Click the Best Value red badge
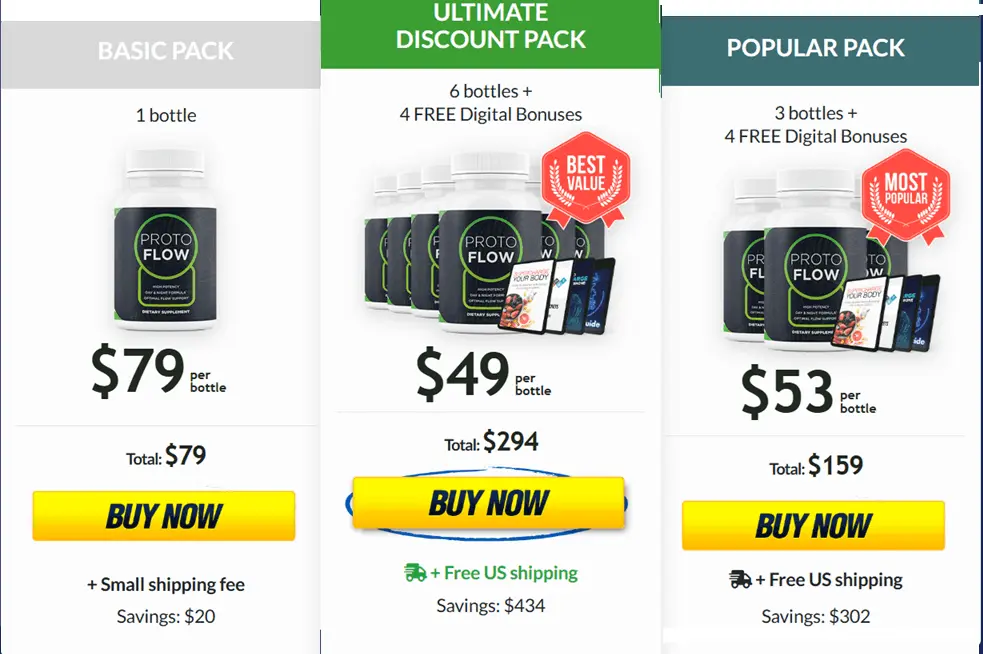983x654 pixels. click(586, 178)
